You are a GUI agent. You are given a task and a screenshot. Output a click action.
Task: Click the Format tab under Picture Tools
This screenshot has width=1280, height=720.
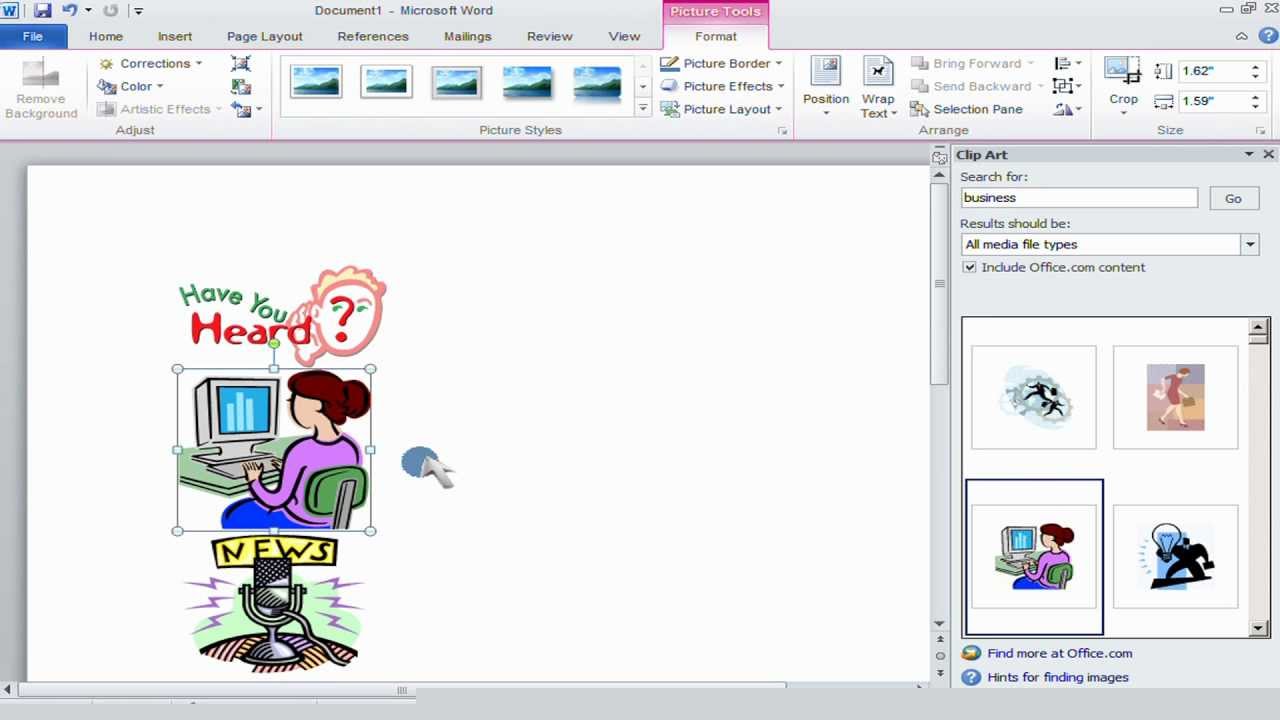click(x=716, y=36)
